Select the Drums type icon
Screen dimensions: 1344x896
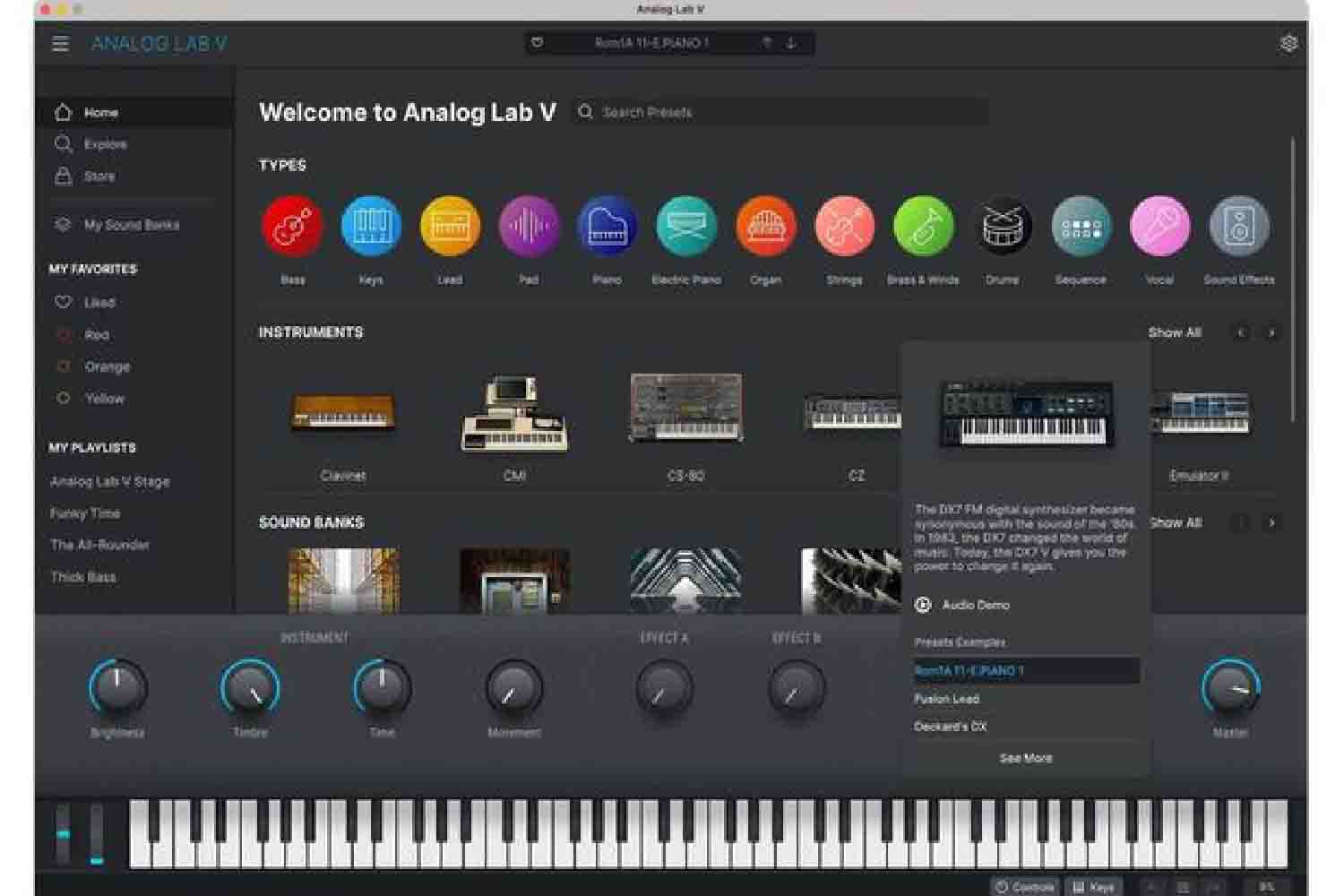(x=1002, y=226)
